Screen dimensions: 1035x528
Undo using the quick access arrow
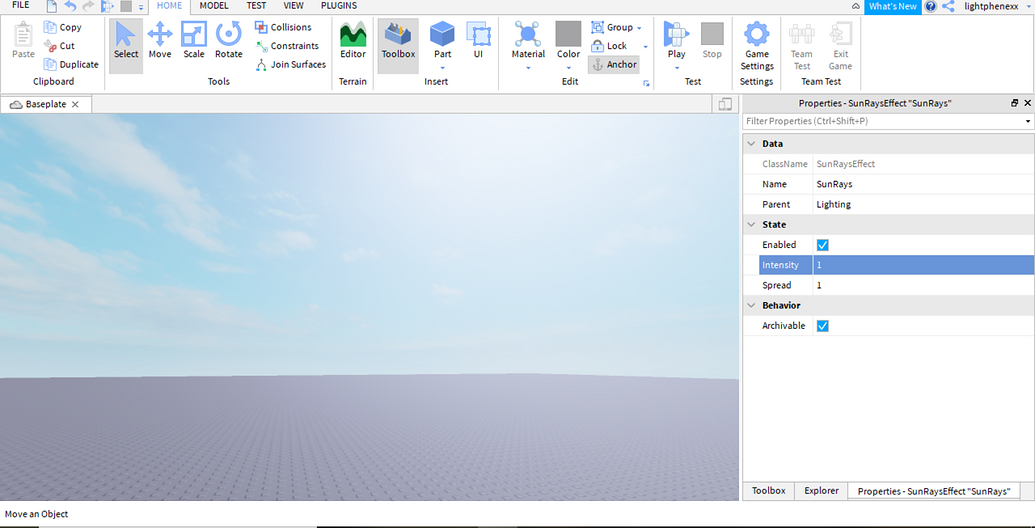coord(70,7)
